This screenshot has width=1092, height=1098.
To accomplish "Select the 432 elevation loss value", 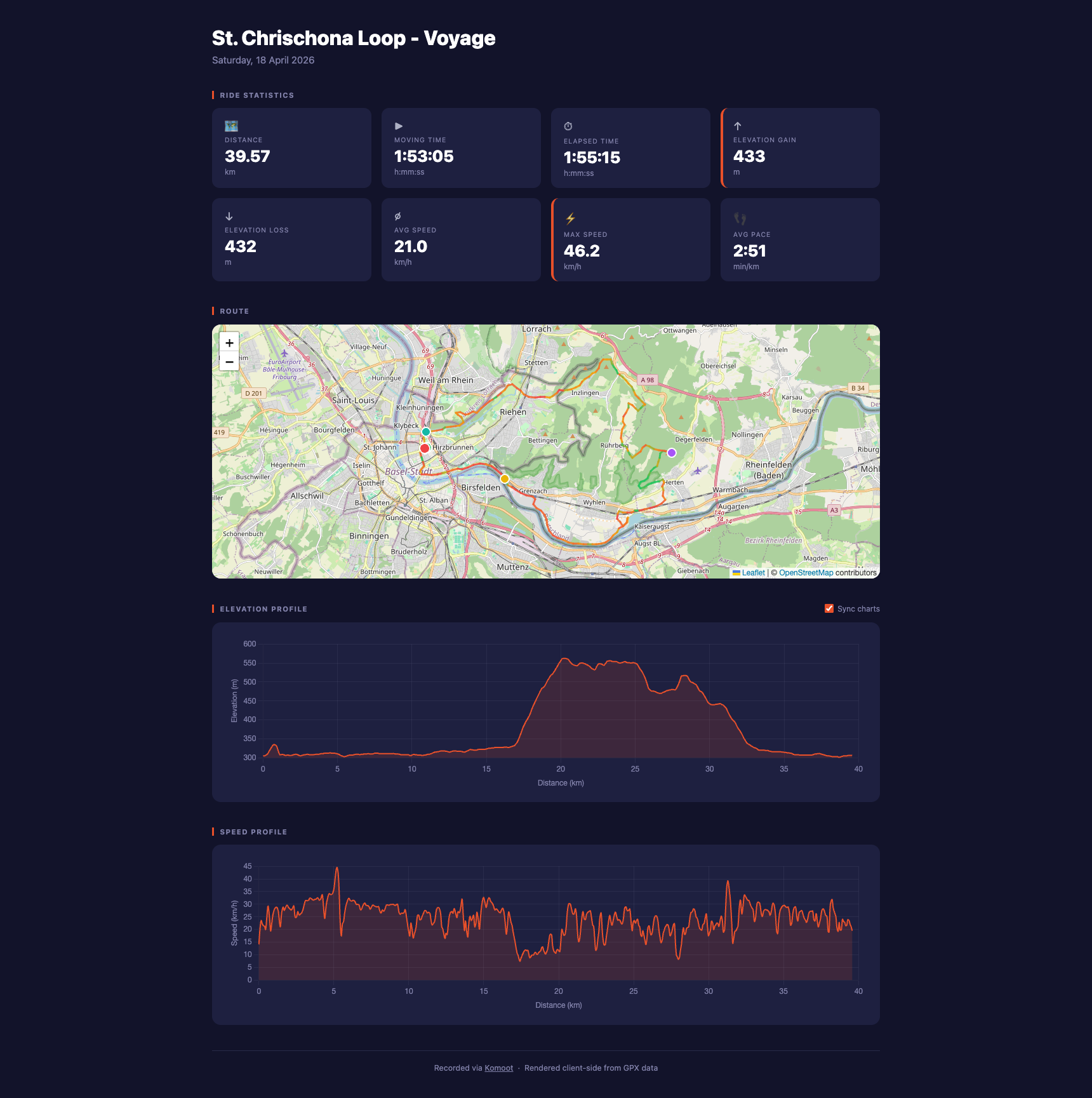I will click(x=241, y=246).
